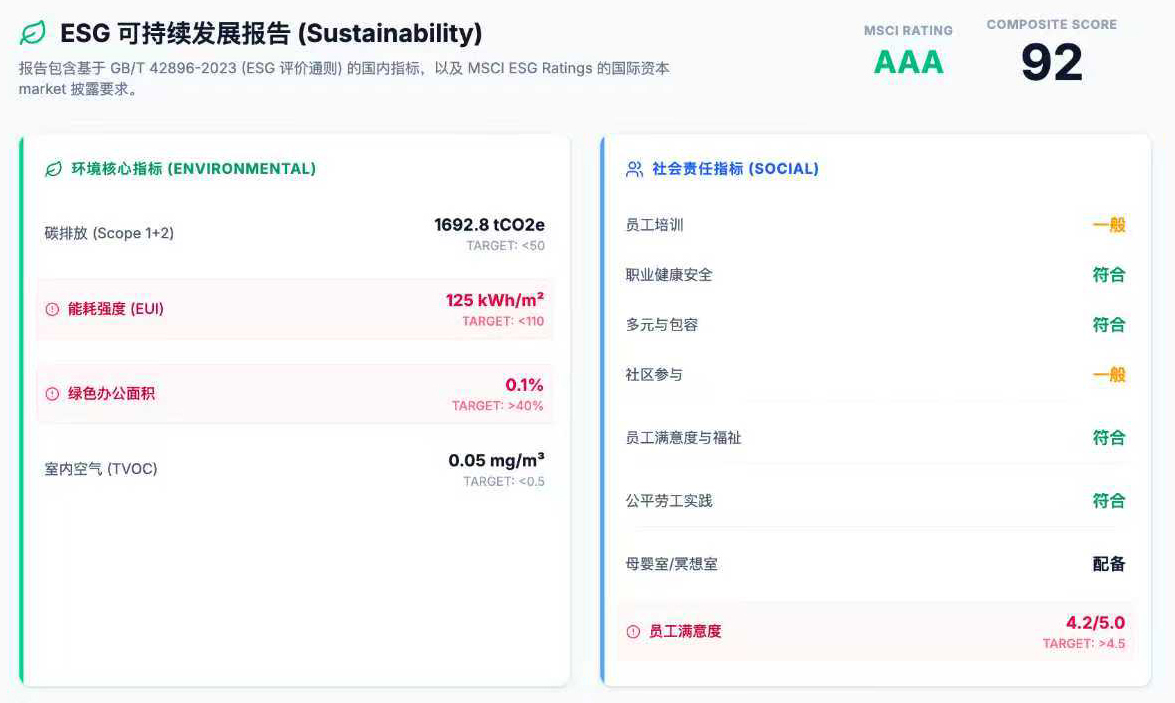Click the 125 kWh/m² energy value
The image size is (1175, 703).
pyautogui.click(x=494, y=300)
